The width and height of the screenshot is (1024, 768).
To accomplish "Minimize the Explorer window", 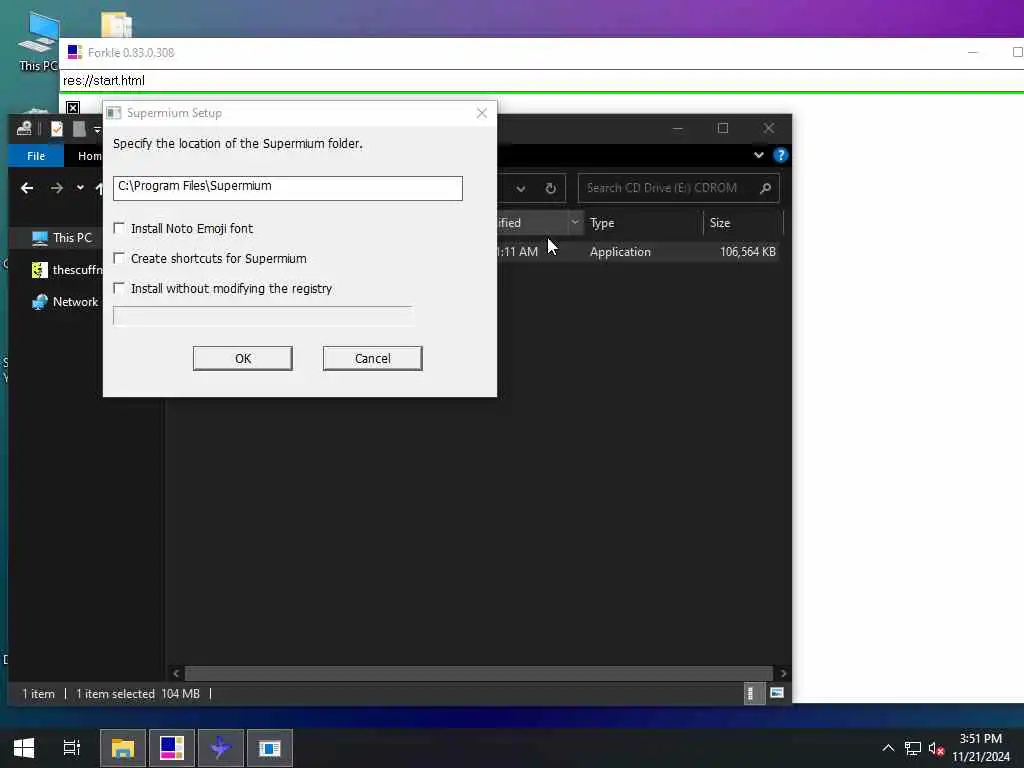I will pos(677,128).
